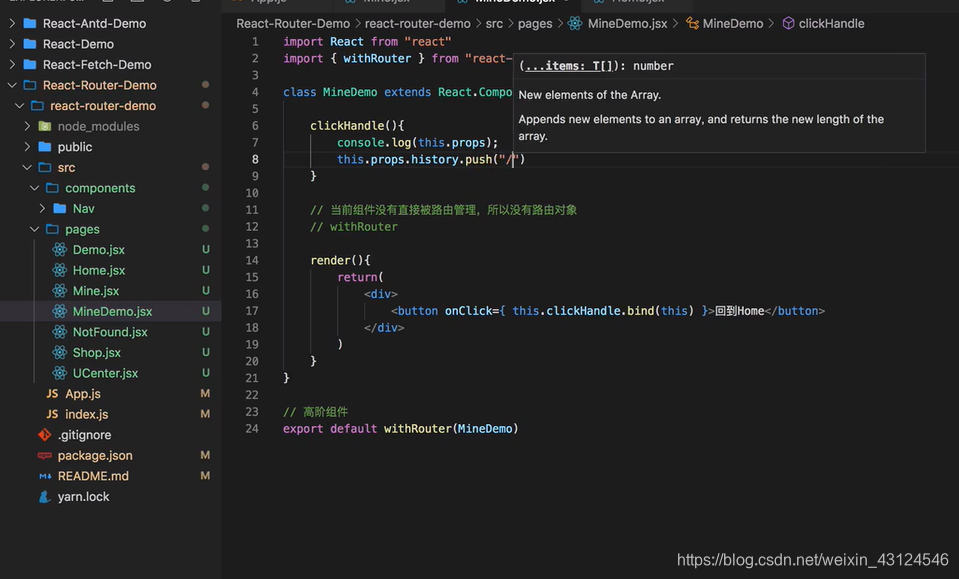Click the React icon beside NotFound.jsx
The width and height of the screenshot is (959, 579).
[x=59, y=332]
